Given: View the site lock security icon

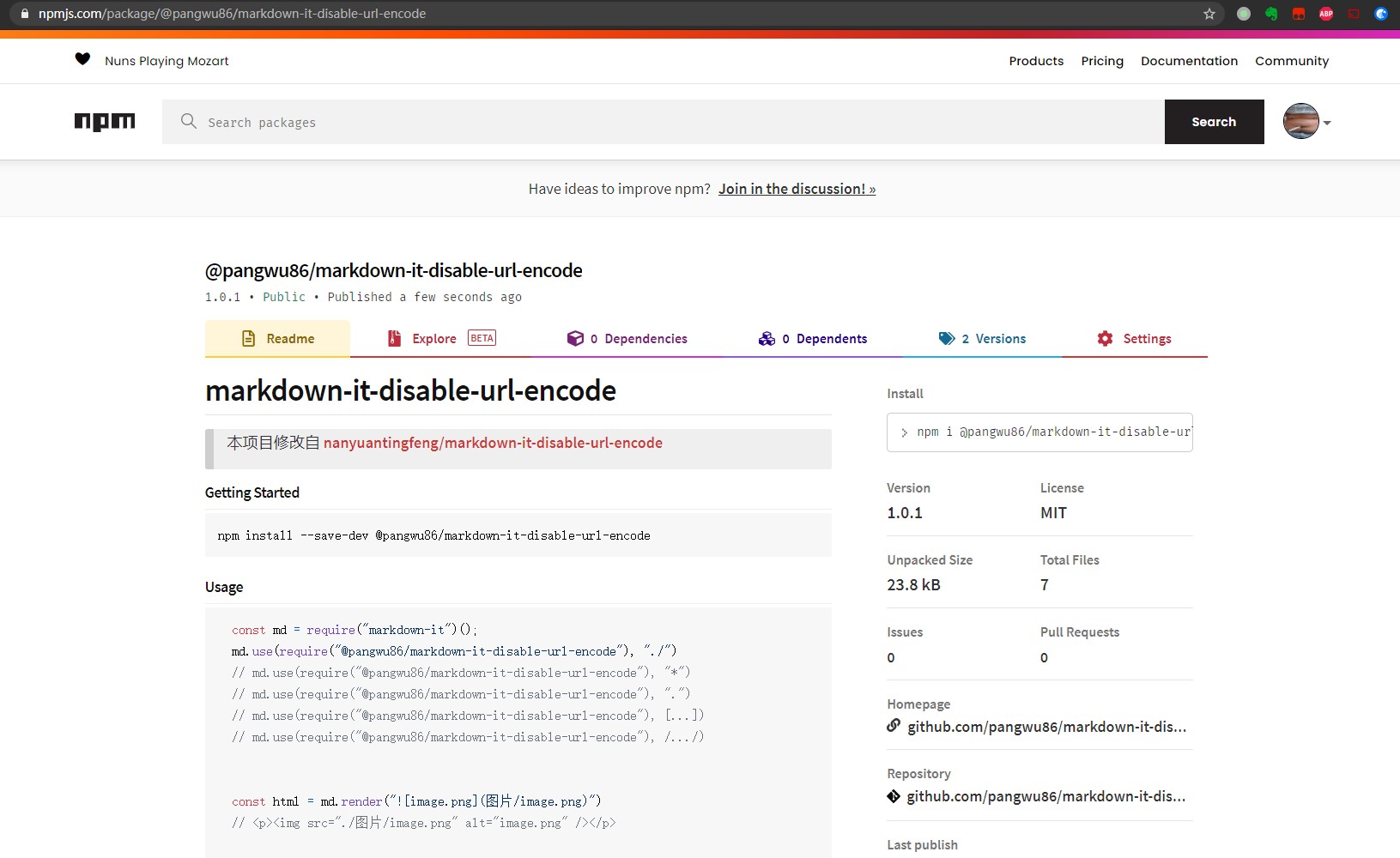Looking at the screenshot, I should [x=24, y=14].
